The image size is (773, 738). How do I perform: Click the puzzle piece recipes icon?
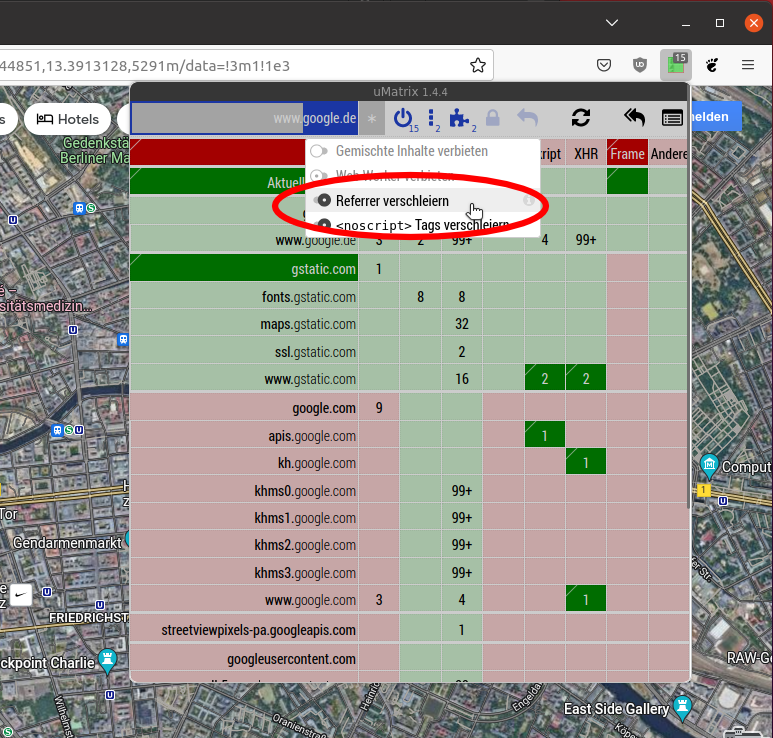[x=459, y=118]
